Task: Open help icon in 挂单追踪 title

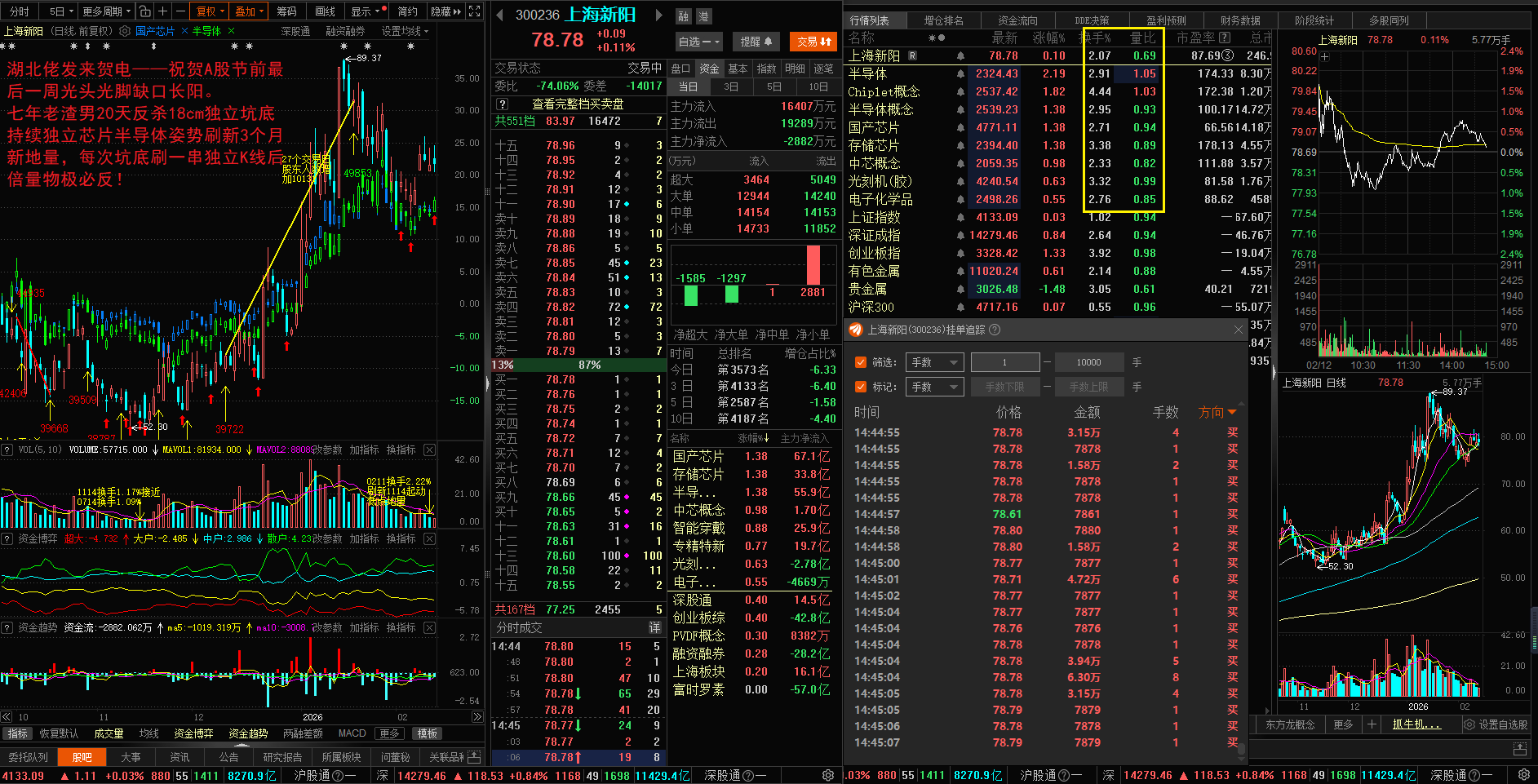Action: tap(995, 330)
